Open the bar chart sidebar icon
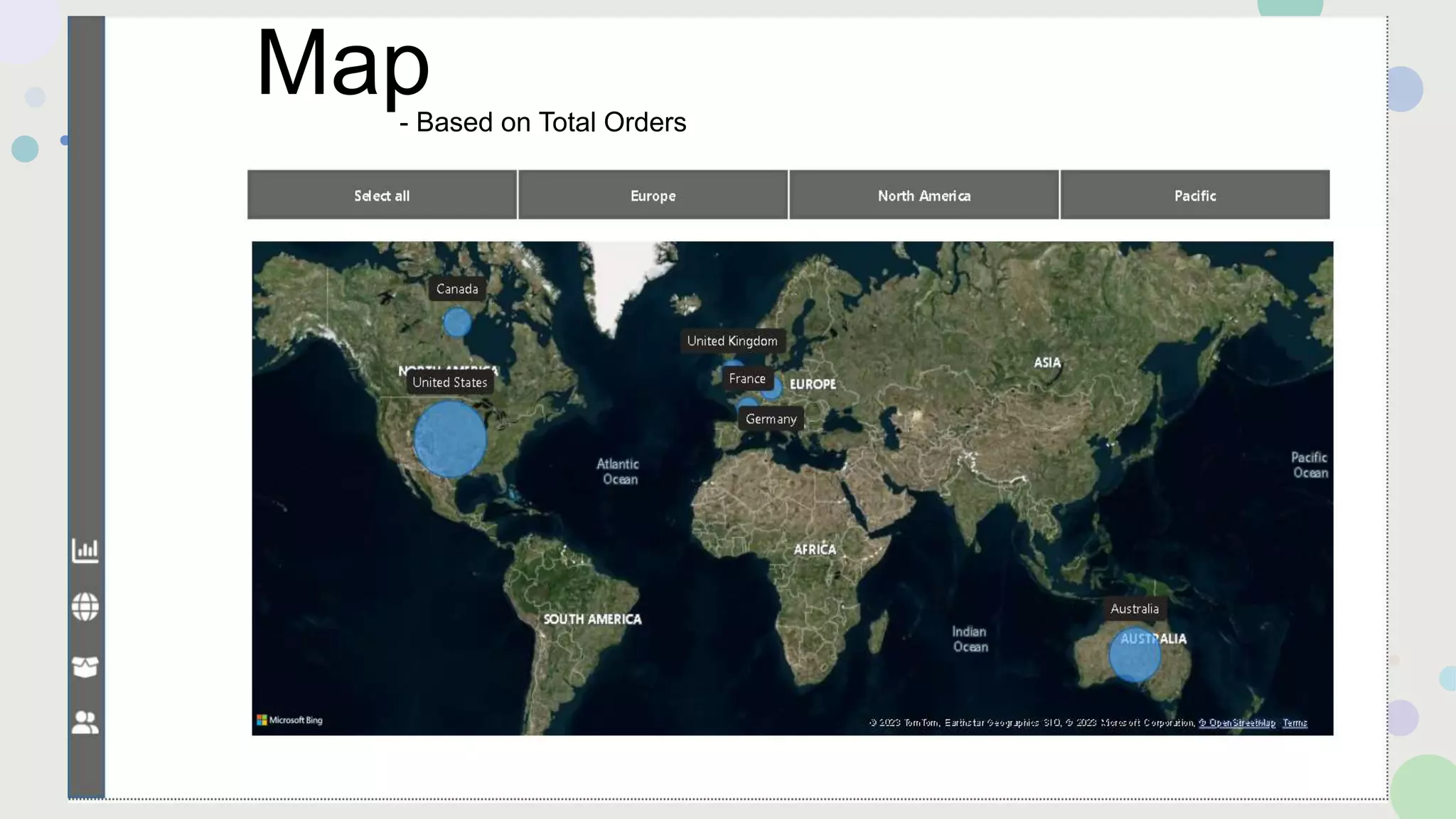The image size is (1456, 819). [85, 550]
